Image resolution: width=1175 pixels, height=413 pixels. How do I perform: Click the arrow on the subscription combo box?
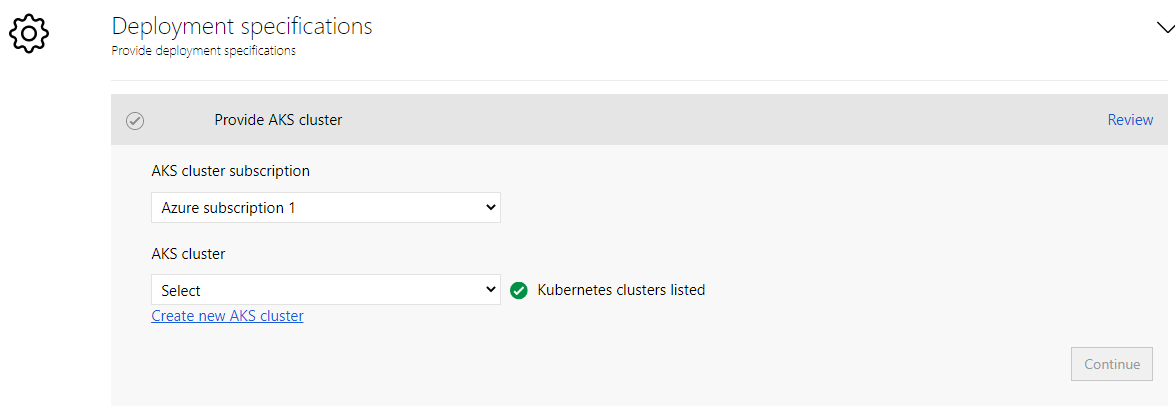pyautogui.click(x=490, y=208)
